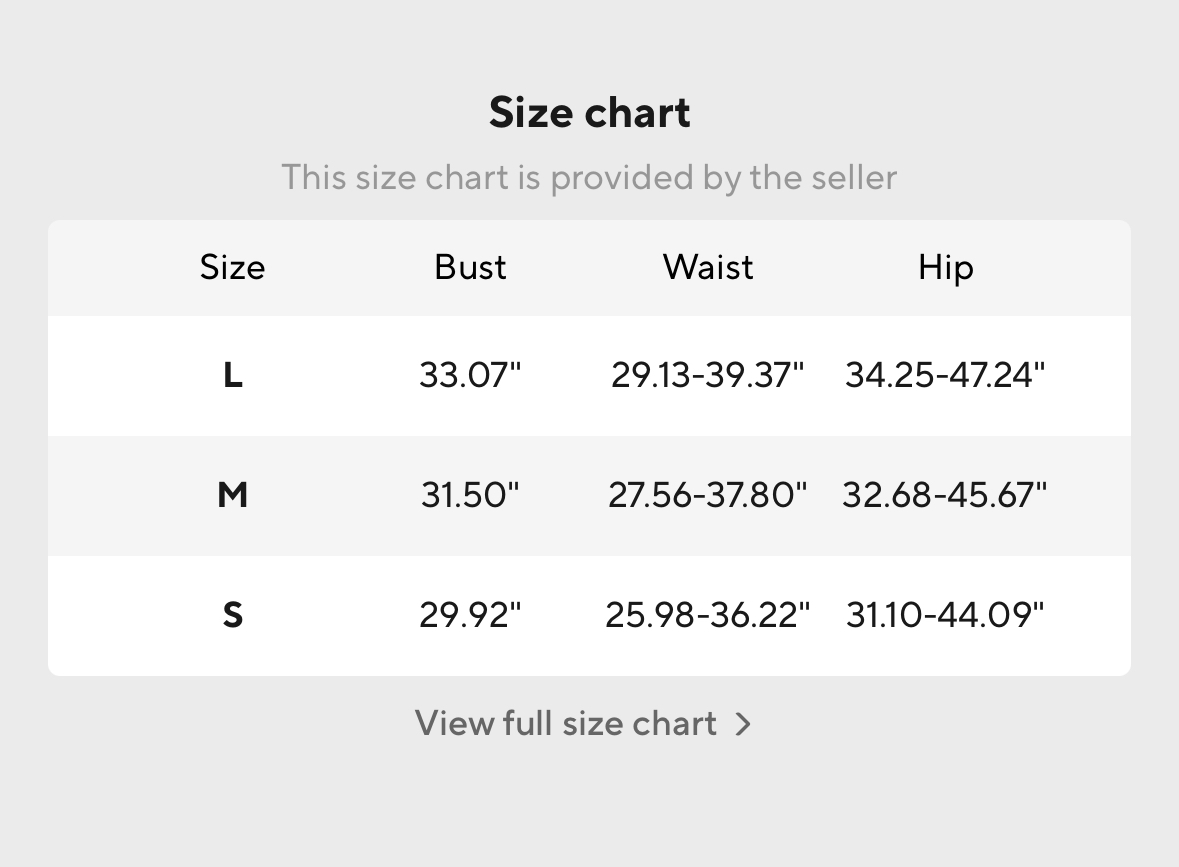This screenshot has width=1179, height=867.
Task: Click the chevron arrow beside View full size chart
Action: (743, 724)
